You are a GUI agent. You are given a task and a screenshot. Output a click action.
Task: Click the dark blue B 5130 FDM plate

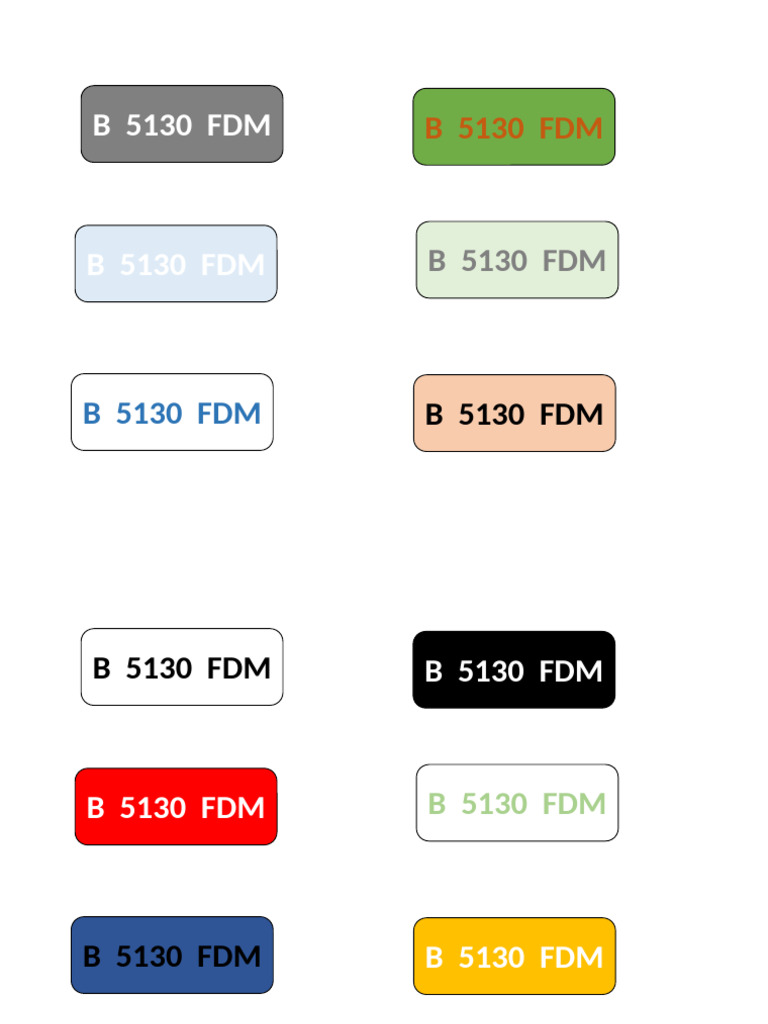pos(172,955)
